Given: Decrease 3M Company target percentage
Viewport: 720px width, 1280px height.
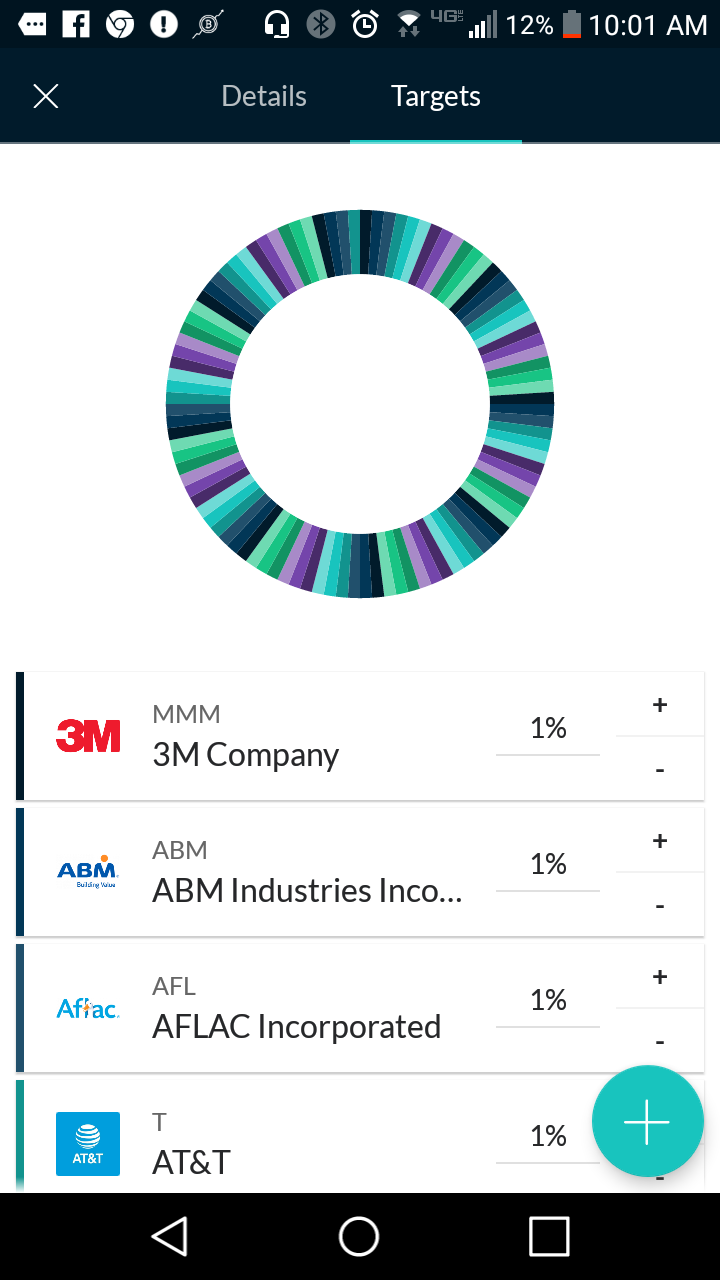Looking at the screenshot, I should tap(660, 770).
